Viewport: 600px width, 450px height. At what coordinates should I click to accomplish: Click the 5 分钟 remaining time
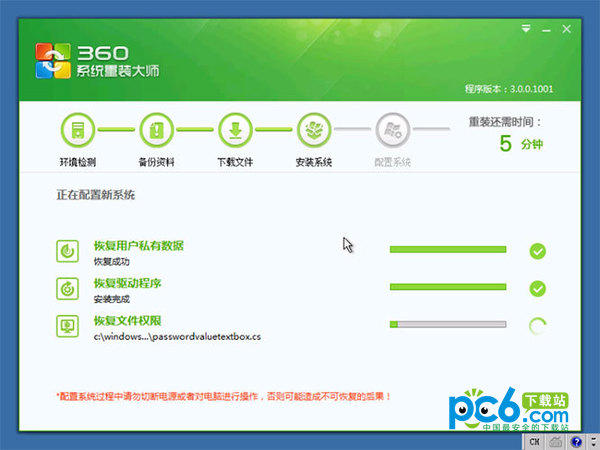point(521,144)
